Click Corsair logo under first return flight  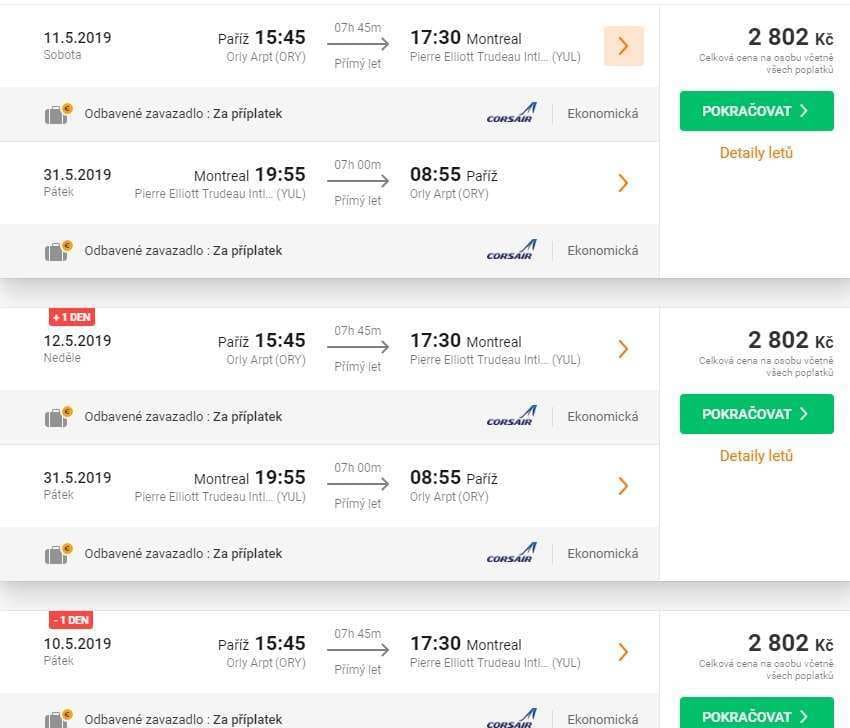[x=511, y=250]
